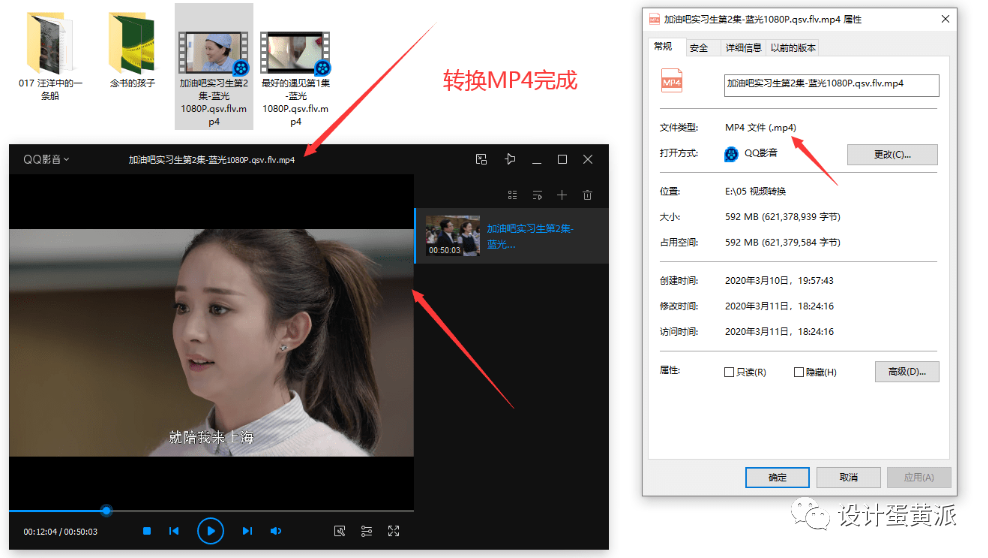
Task: Open the QQ影音 main menu dropdown
Action: tap(46, 159)
